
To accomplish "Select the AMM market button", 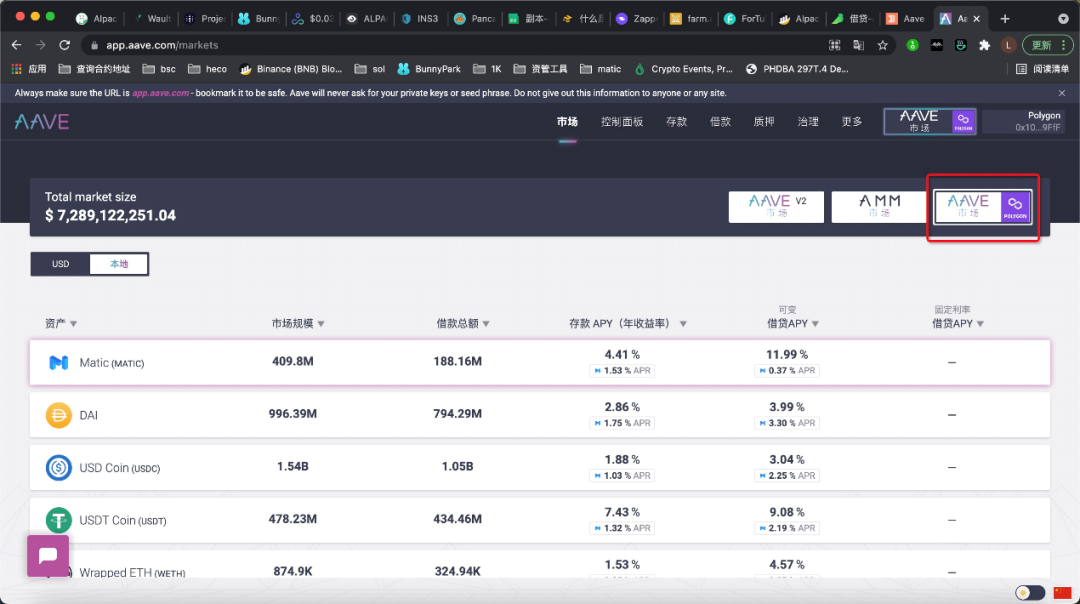I will click(877, 207).
